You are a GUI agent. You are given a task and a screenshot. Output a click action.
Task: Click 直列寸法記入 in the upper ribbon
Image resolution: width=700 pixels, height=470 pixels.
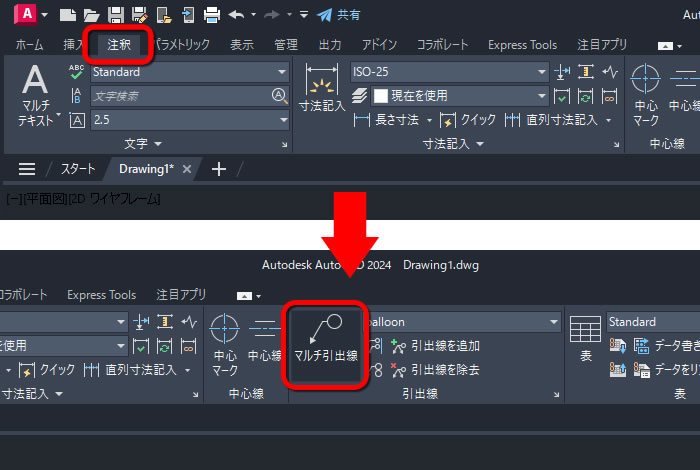[551, 120]
